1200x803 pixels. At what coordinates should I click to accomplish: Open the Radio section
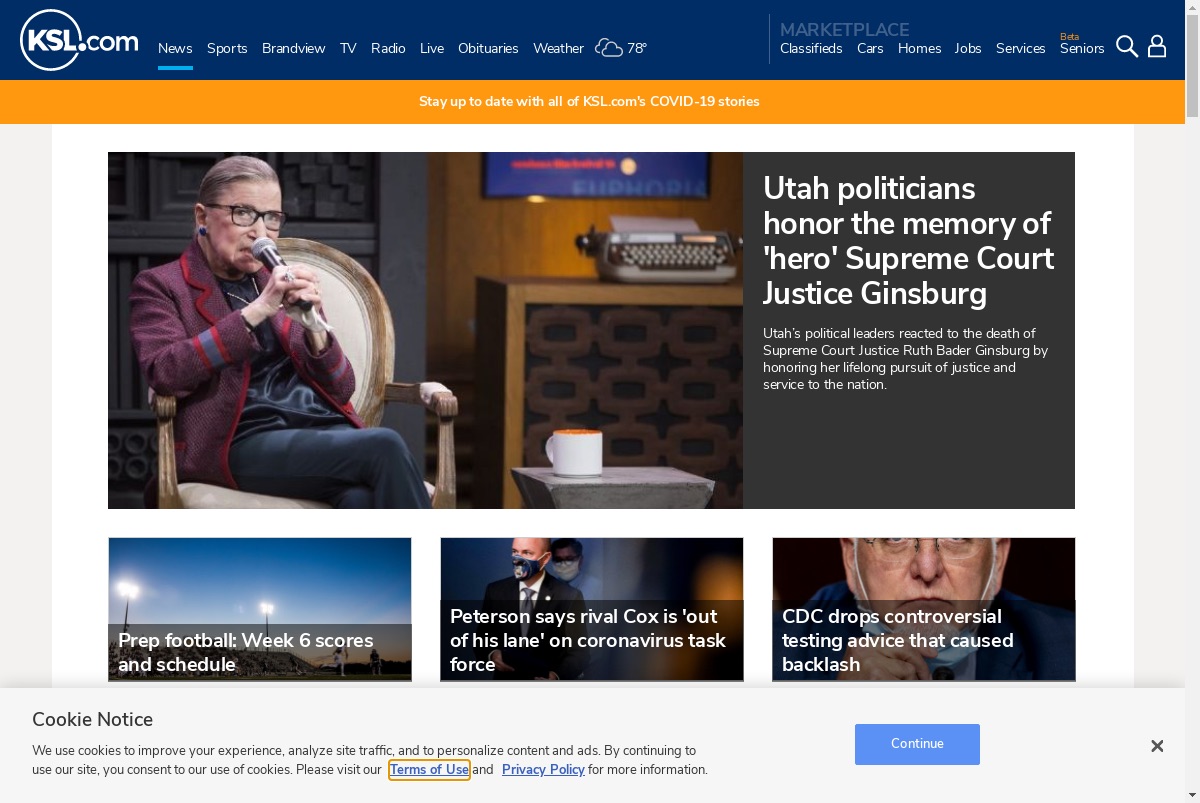(388, 48)
